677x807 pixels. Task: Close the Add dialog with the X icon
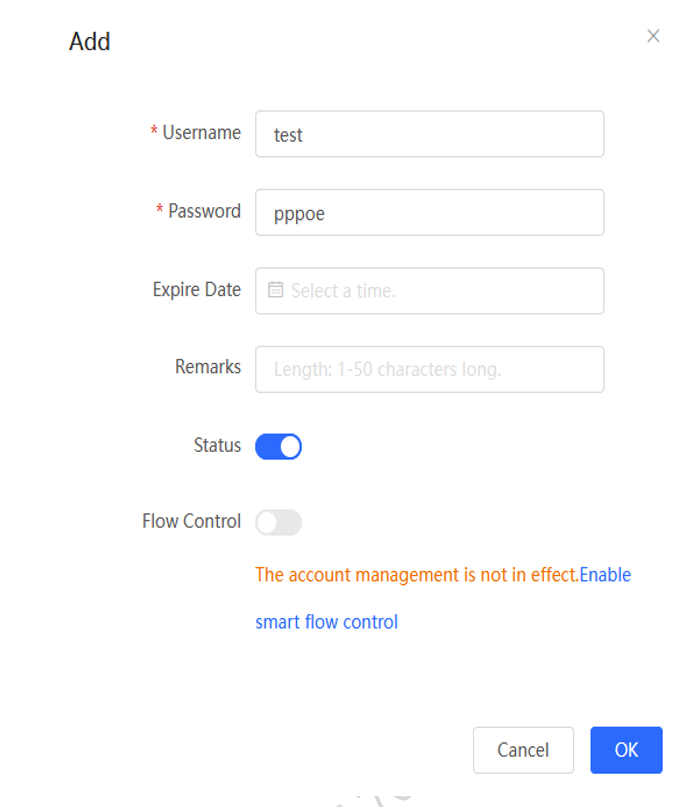click(653, 36)
